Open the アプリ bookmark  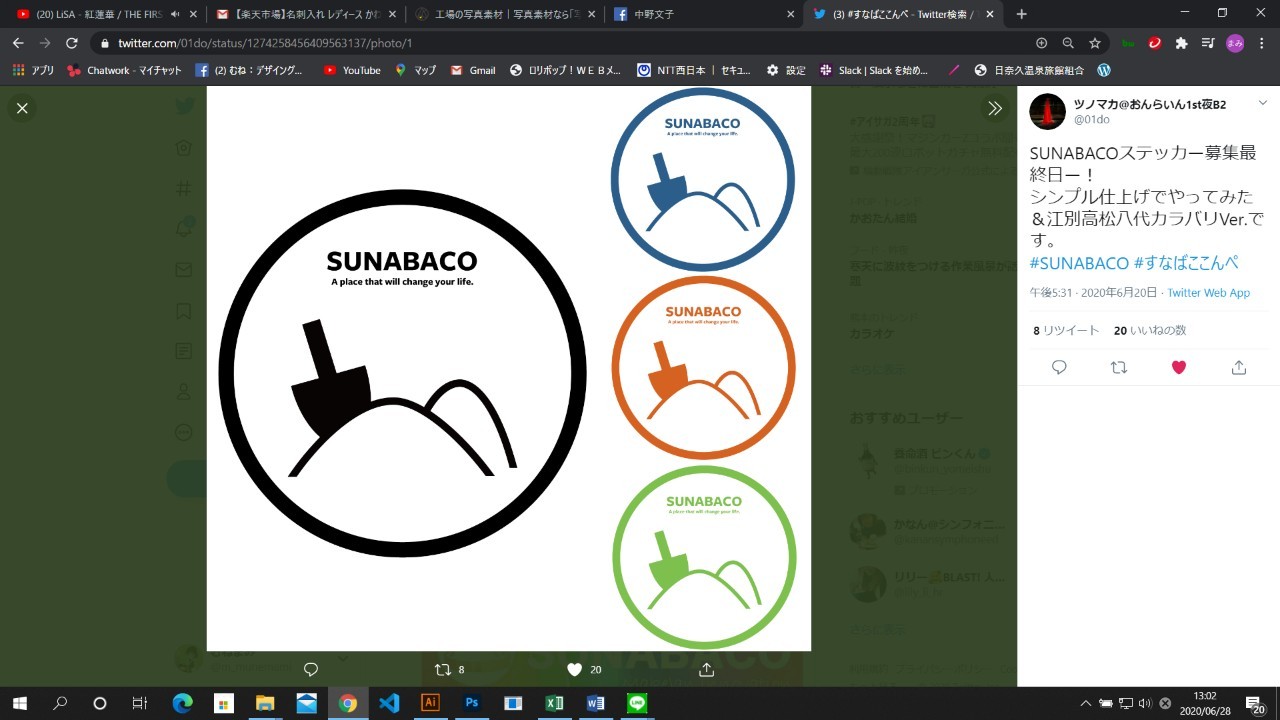(33, 70)
